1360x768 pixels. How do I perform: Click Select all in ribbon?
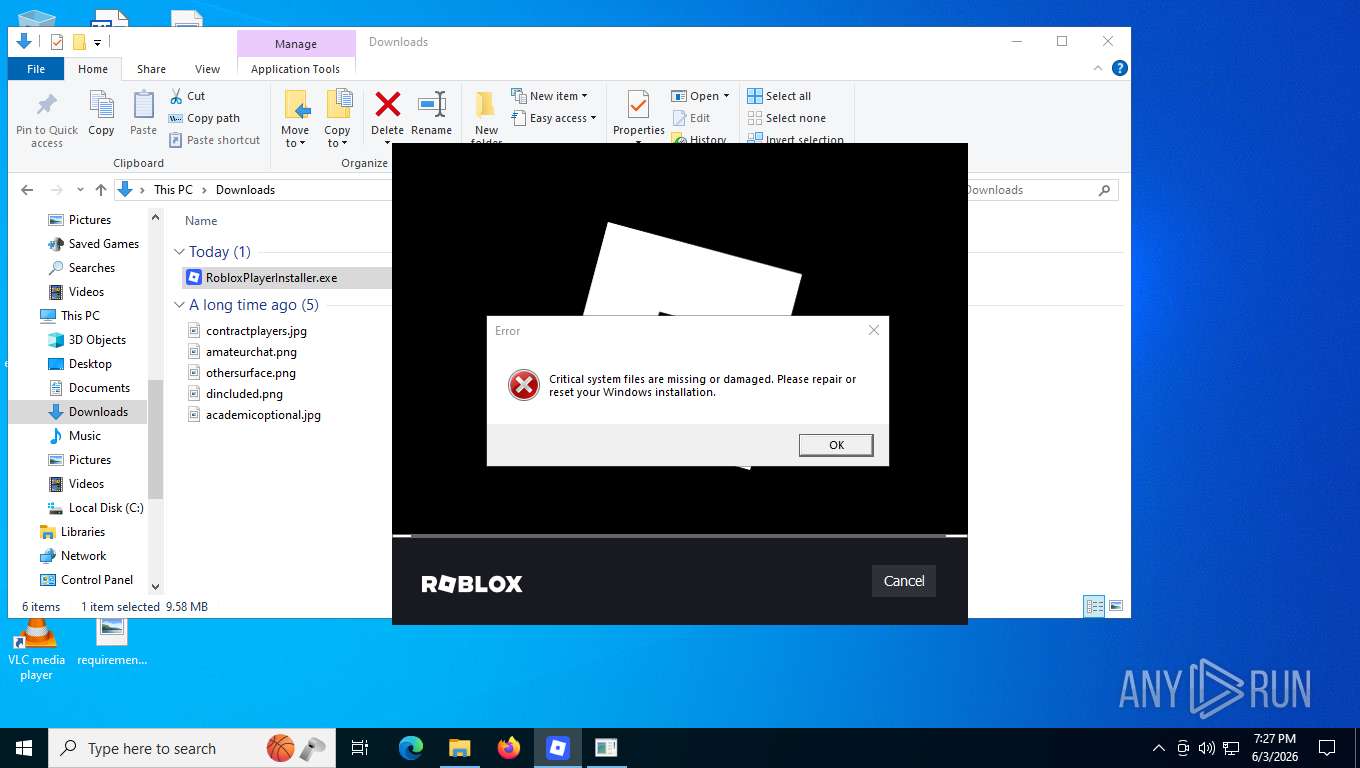coord(779,96)
